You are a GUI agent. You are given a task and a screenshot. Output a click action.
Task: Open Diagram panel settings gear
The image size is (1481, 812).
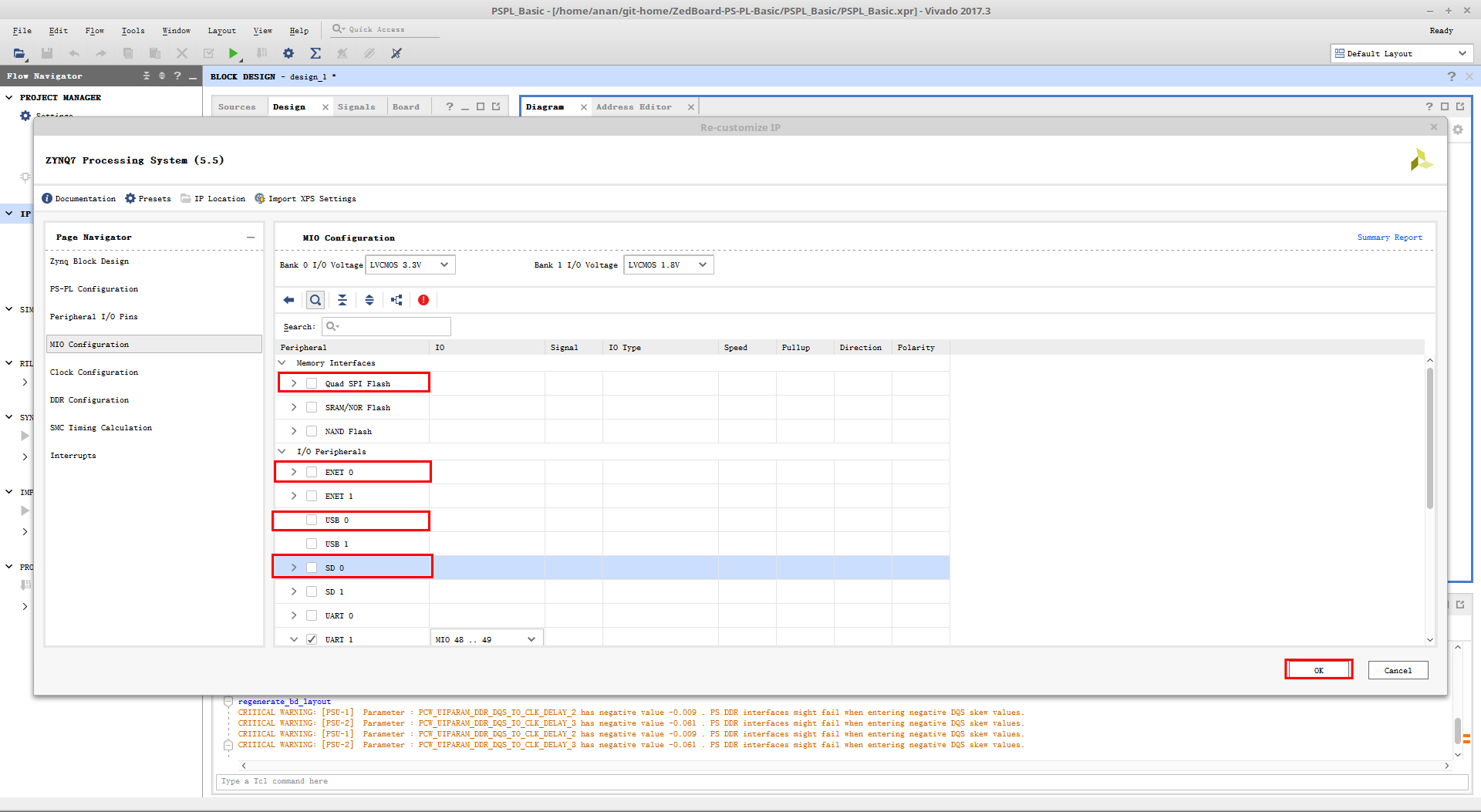pyautogui.click(x=1458, y=130)
